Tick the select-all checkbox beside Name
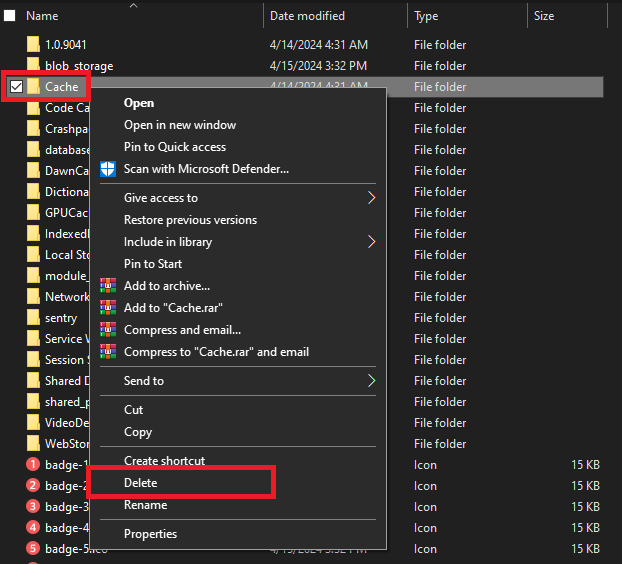The image size is (622, 564). pos(10,15)
